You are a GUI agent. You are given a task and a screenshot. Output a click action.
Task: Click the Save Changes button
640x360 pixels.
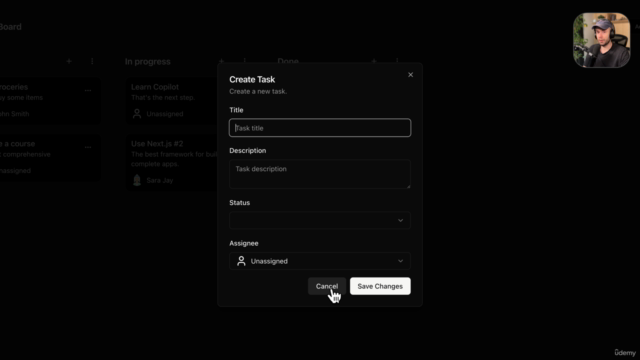(380, 286)
